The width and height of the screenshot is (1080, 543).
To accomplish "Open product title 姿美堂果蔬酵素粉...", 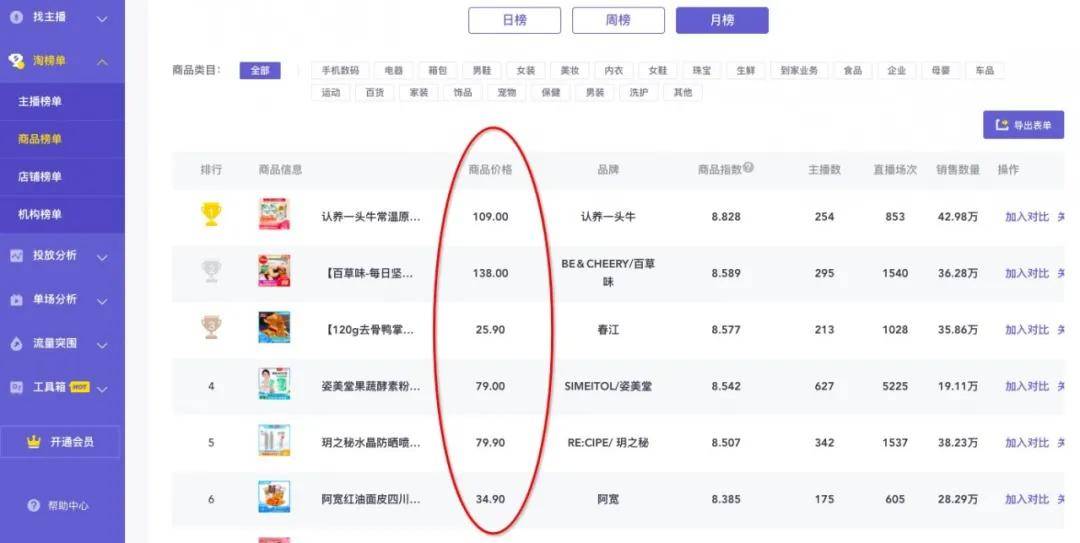I will pos(371,386).
